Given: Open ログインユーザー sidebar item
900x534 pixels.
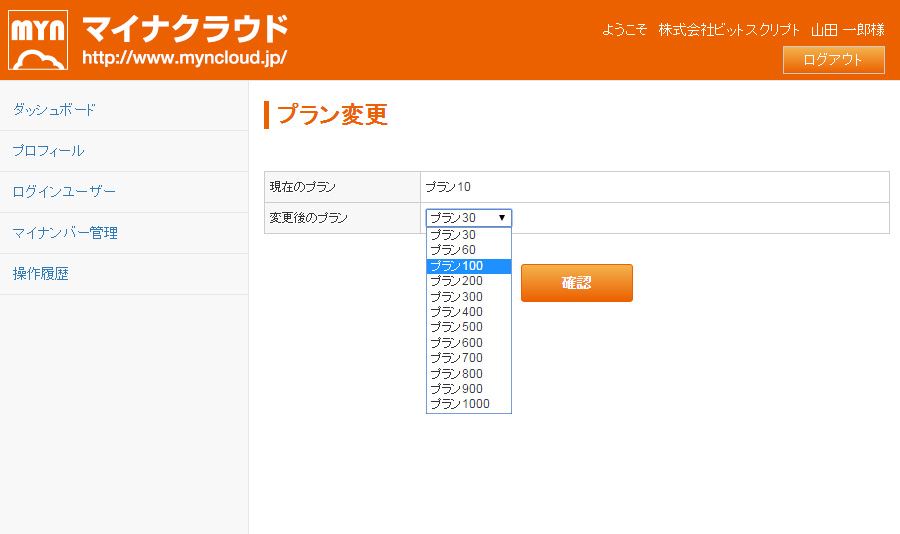Looking at the screenshot, I should 64,192.
